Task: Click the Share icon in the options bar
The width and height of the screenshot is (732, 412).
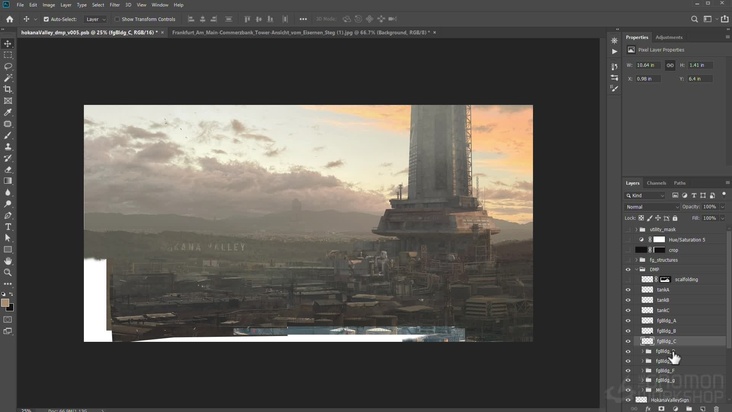Action: point(724,19)
